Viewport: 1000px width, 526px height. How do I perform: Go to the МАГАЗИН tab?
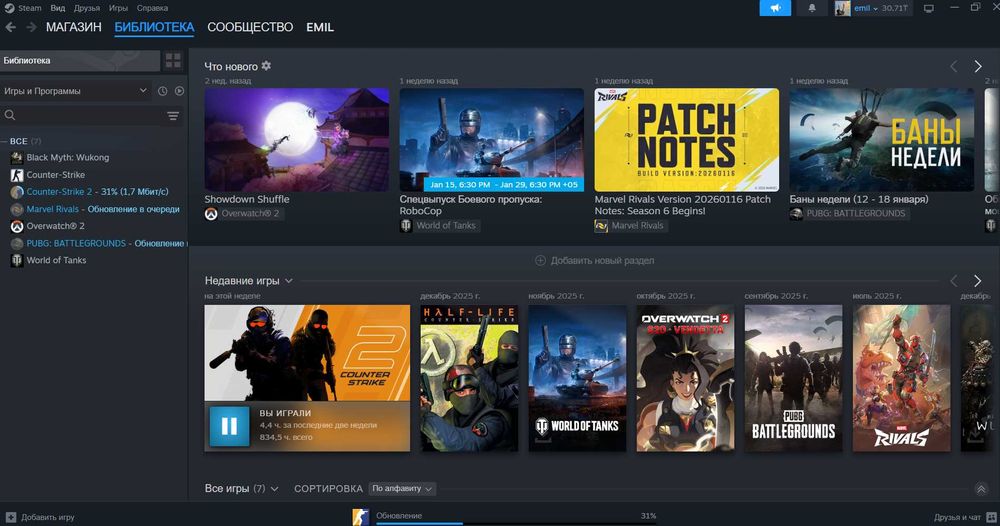pos(73,27)
